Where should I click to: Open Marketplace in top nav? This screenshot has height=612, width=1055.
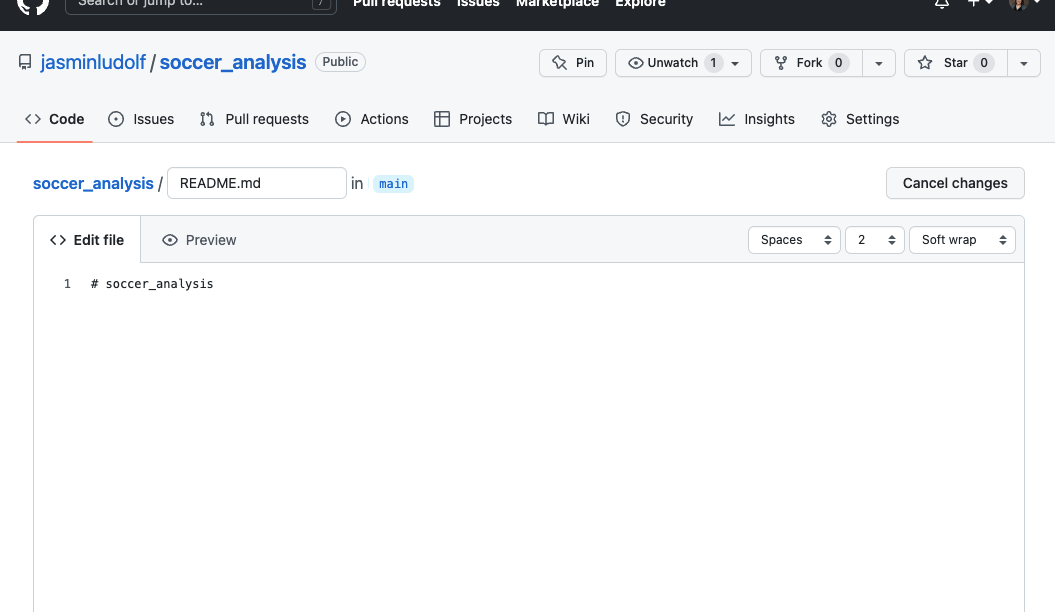point(557,4)
